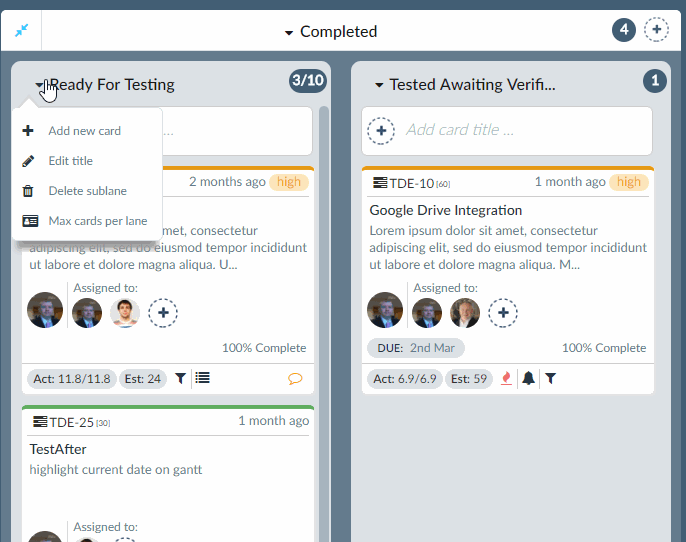
Task: Open the TDE-25 card ID link
Action: click(71, 422)
